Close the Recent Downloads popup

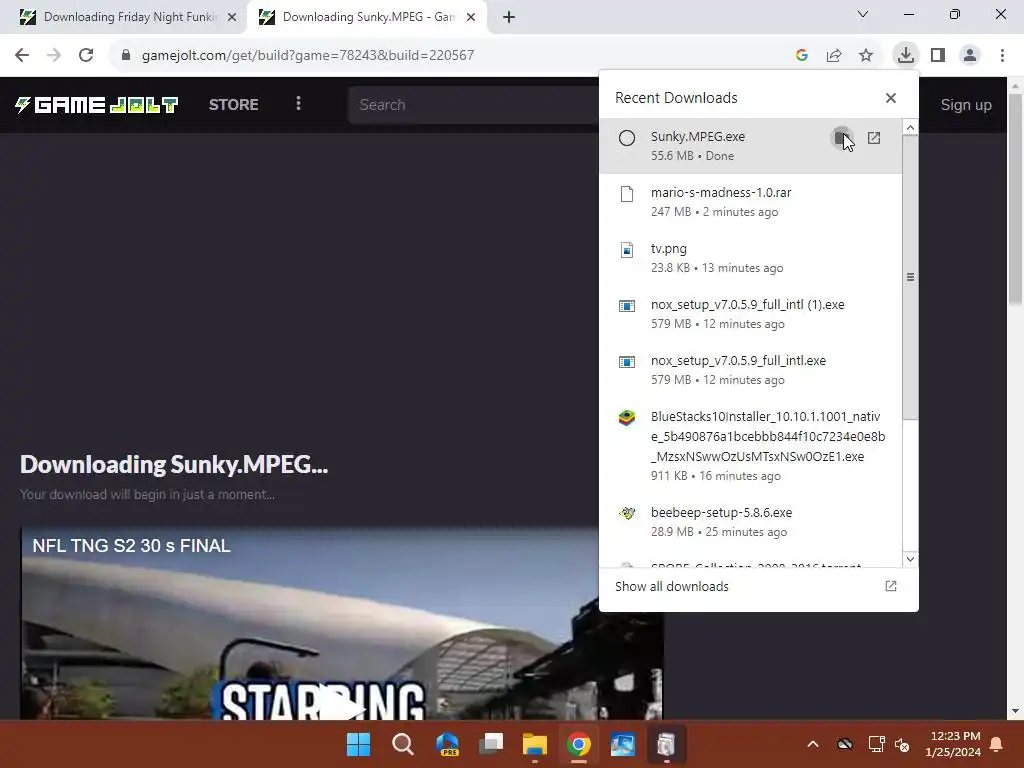[891, 98]
